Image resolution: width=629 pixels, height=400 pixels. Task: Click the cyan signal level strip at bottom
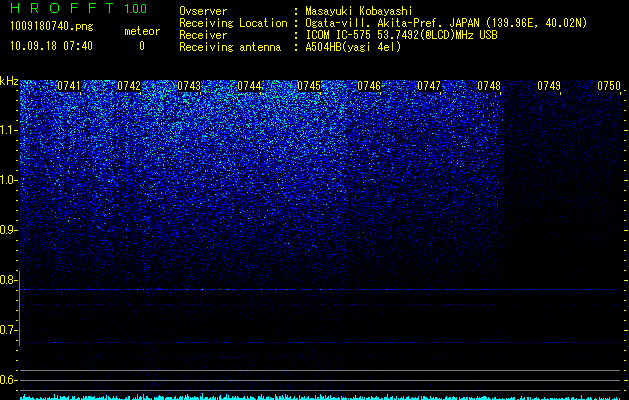point(321,397)
